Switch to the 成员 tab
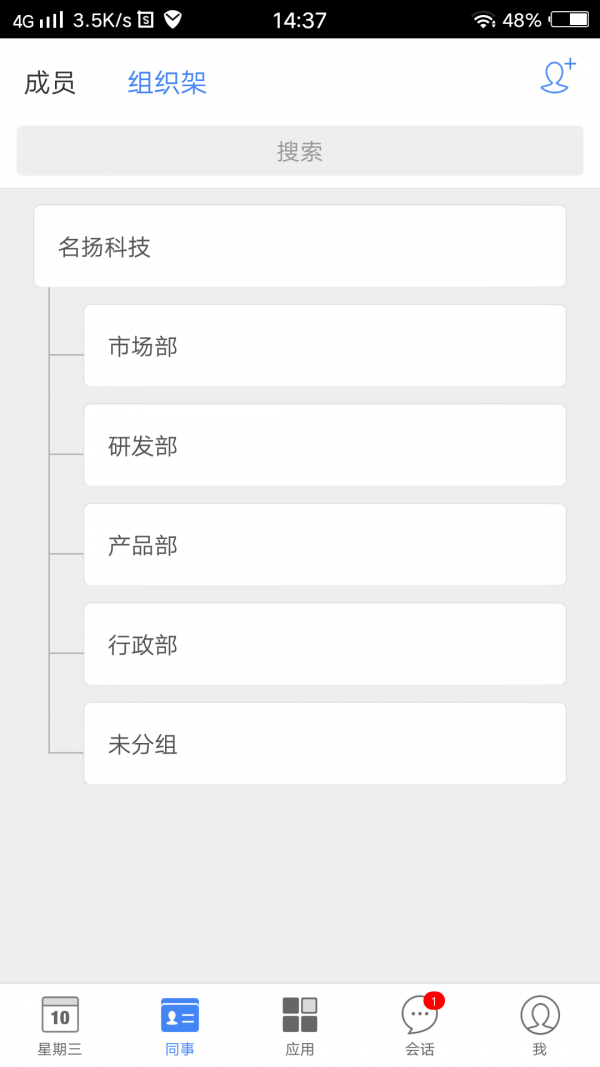Image resolution: width=600 pixels, height=1067 pixels. (49, 83)
